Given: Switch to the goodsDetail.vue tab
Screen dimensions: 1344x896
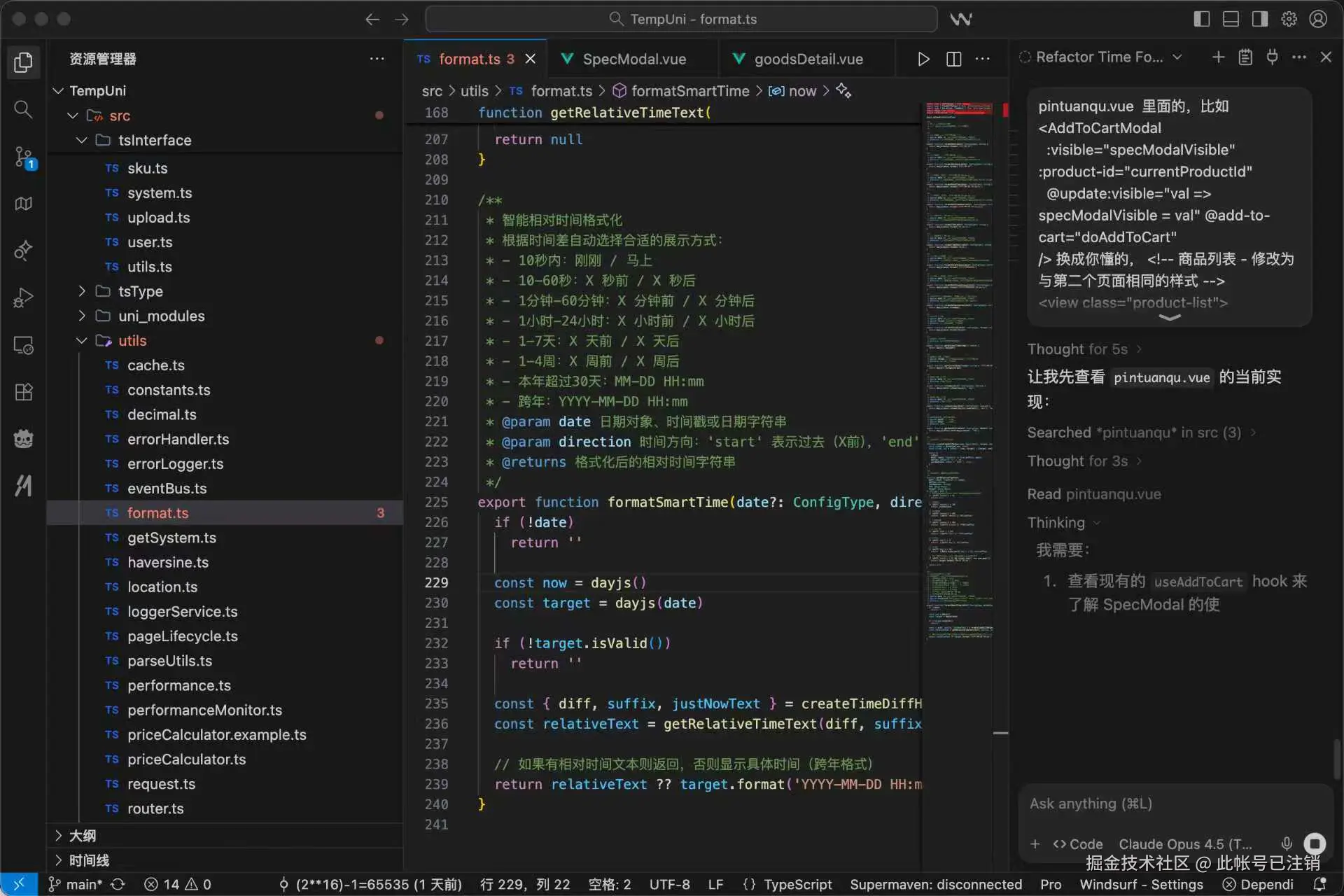Looking at the screenshot, I should 808,59.
